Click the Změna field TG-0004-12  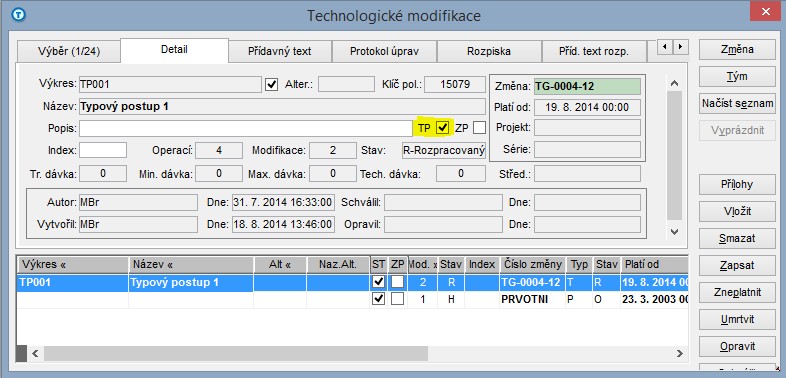pyautogui.click(x=587, y=86)
